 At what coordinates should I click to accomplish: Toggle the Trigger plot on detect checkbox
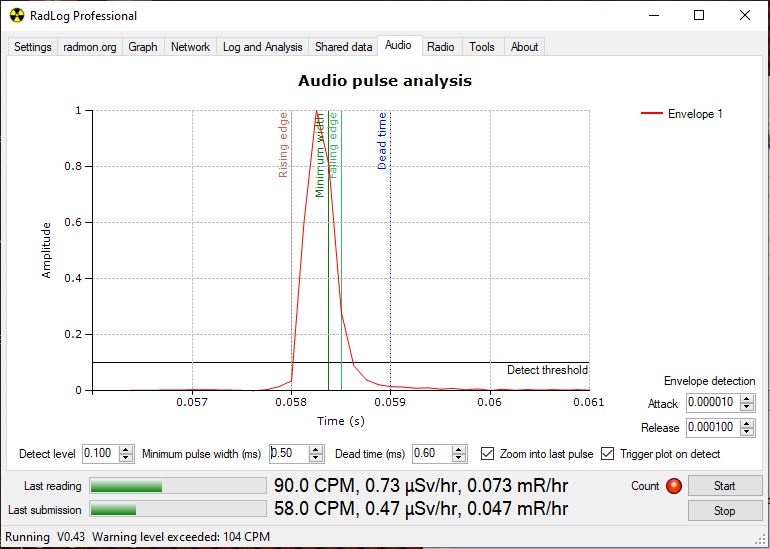click(607, 454)
